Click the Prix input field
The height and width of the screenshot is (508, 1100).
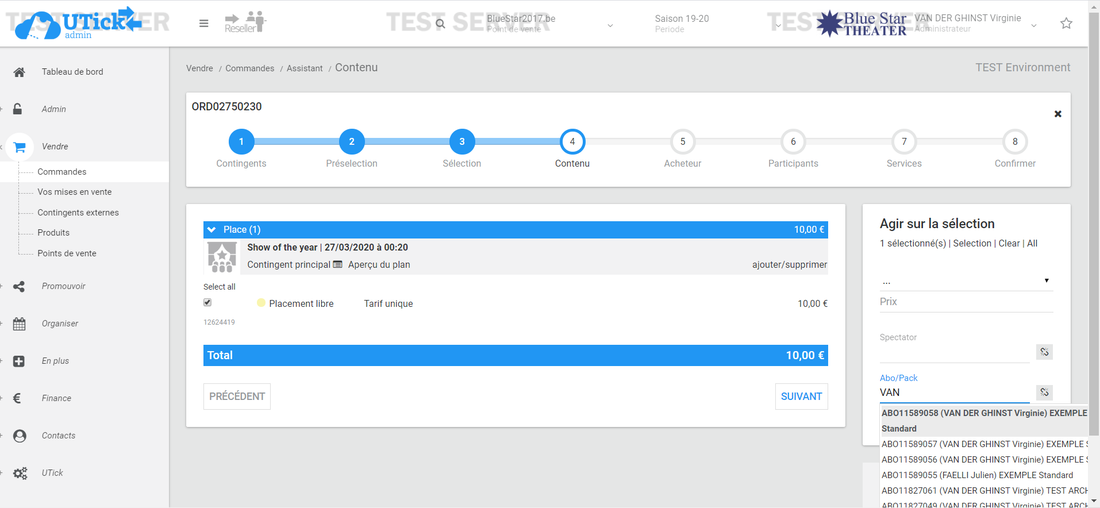click(965, 302)
